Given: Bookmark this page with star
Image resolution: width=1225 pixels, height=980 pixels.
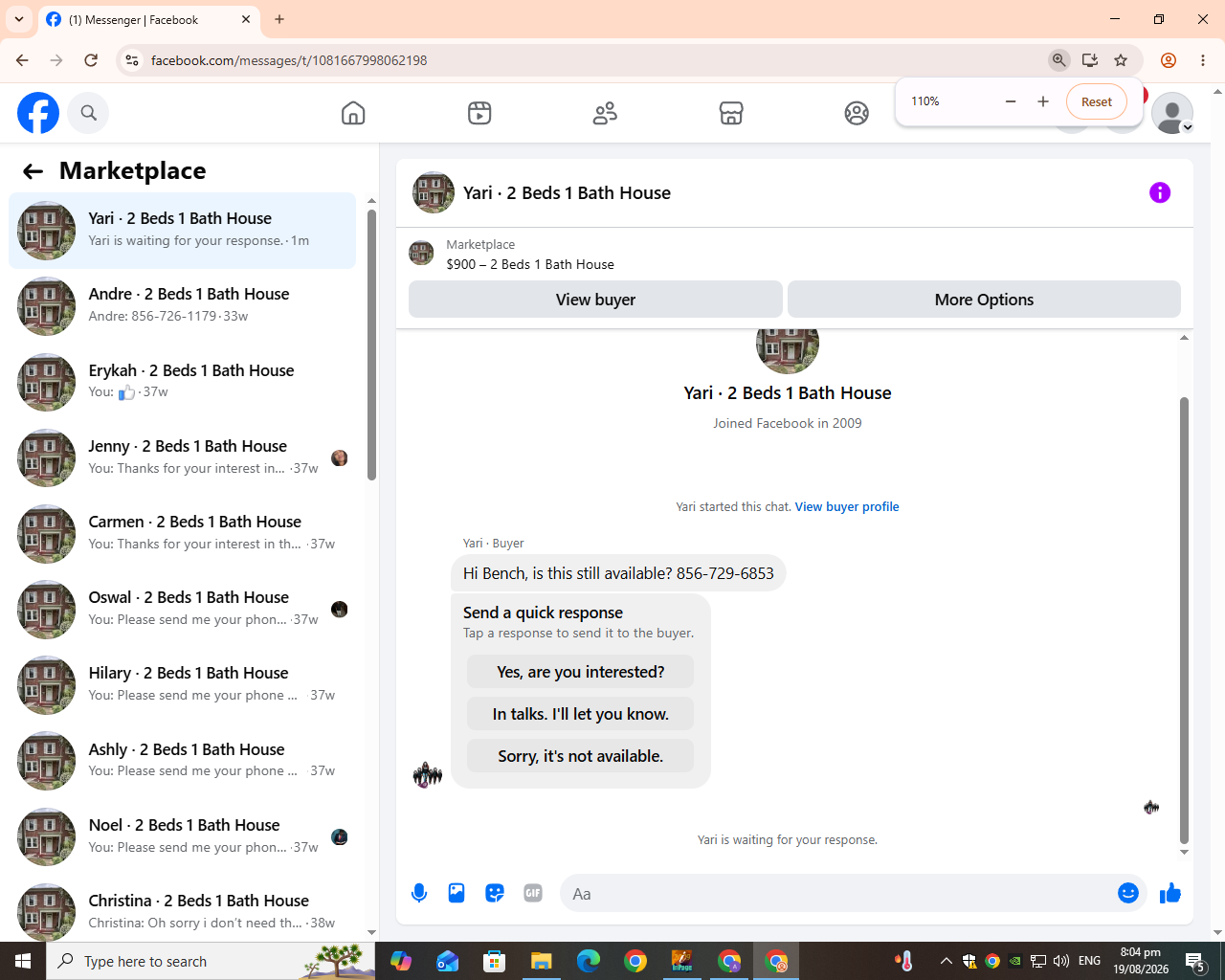Looking at the screenshot, I should [1121, 60].
